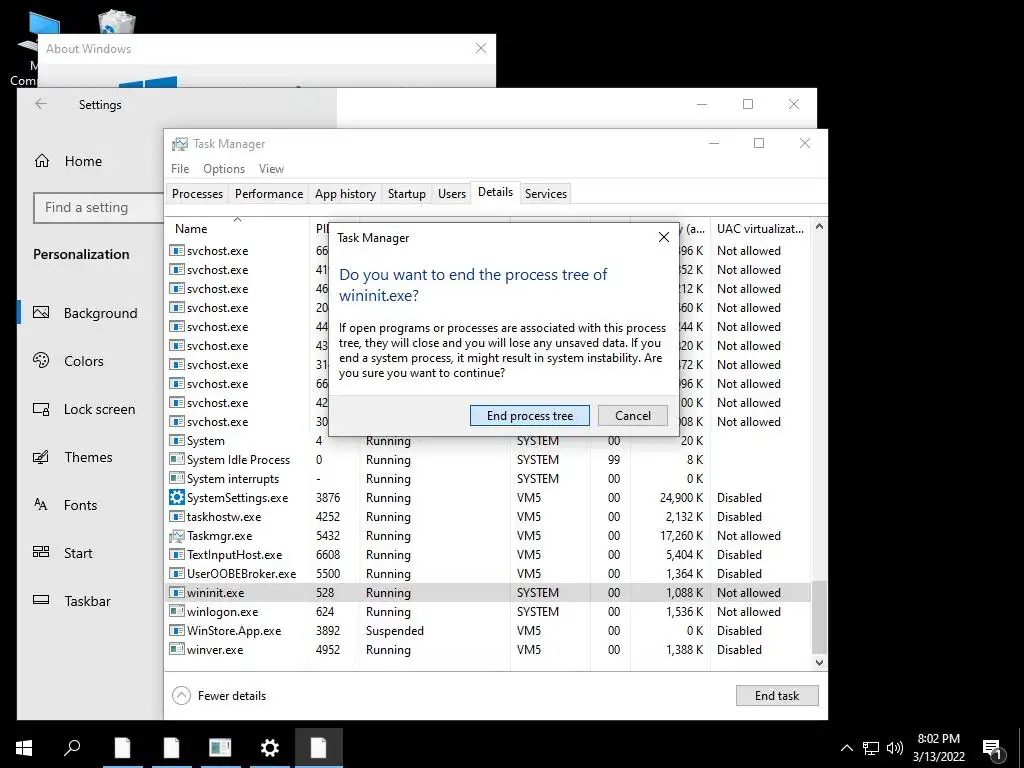The width and height of the screenshot is (1024, 768).
Task: Switch to the App history tab
Action: click(345, 194)
